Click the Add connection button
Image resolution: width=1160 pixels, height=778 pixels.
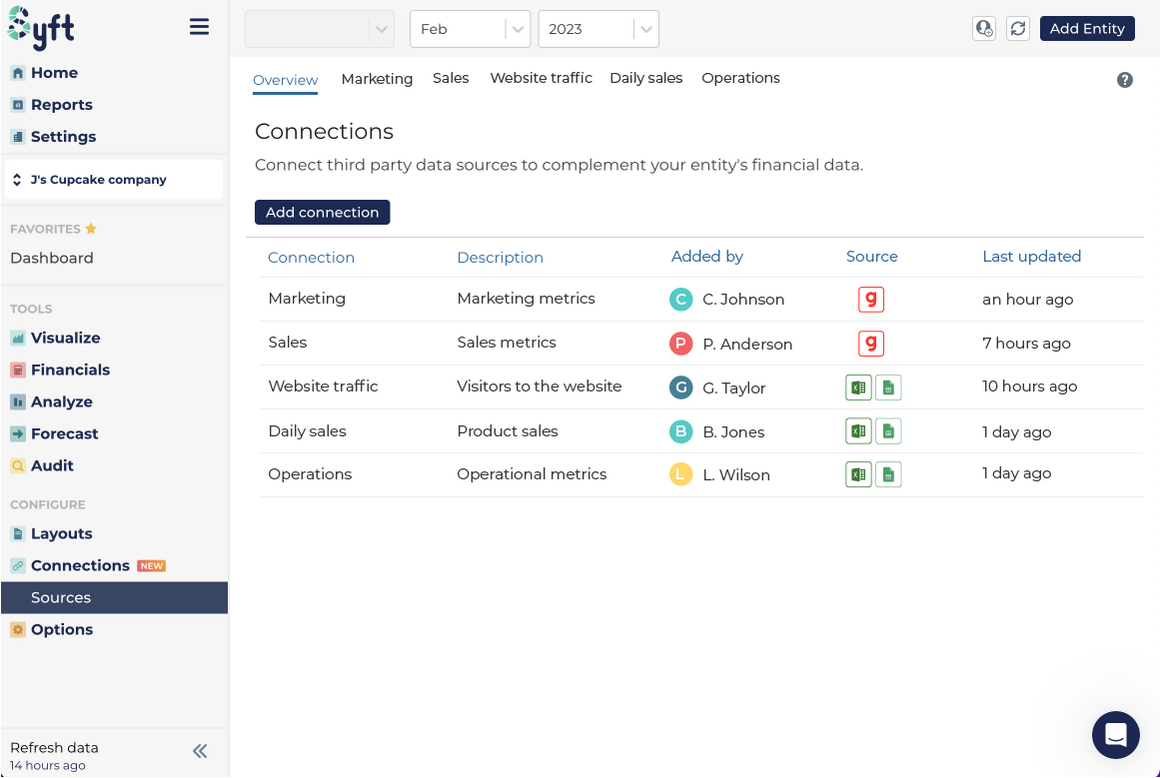(x=323, y=212)
